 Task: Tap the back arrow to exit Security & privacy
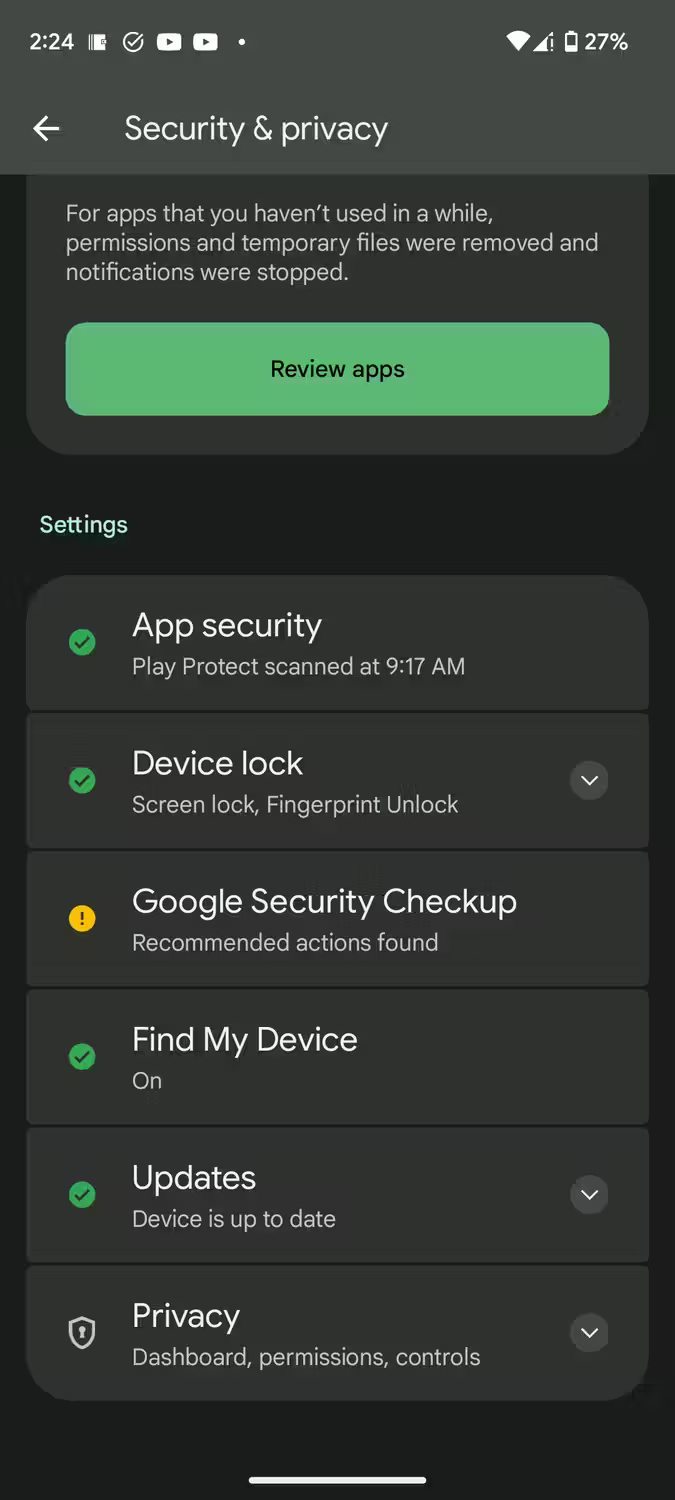coord(46,128)
